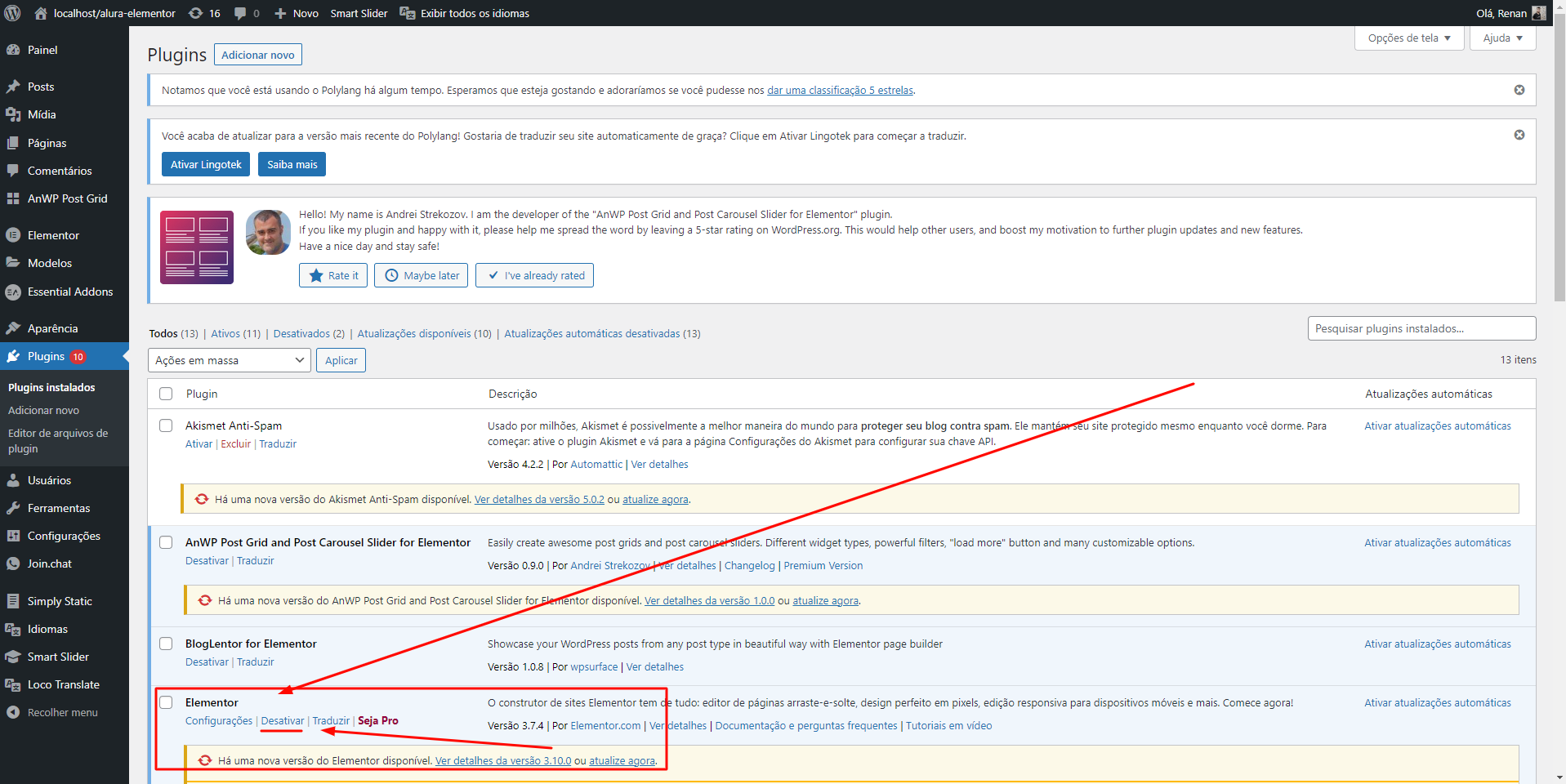Image resolution: width=1566 pixels, height=784 pixels.
Task: Open Ver detalhes da versão 1.0.0 link
Action: pyautogui.click(x=709, y=600)
